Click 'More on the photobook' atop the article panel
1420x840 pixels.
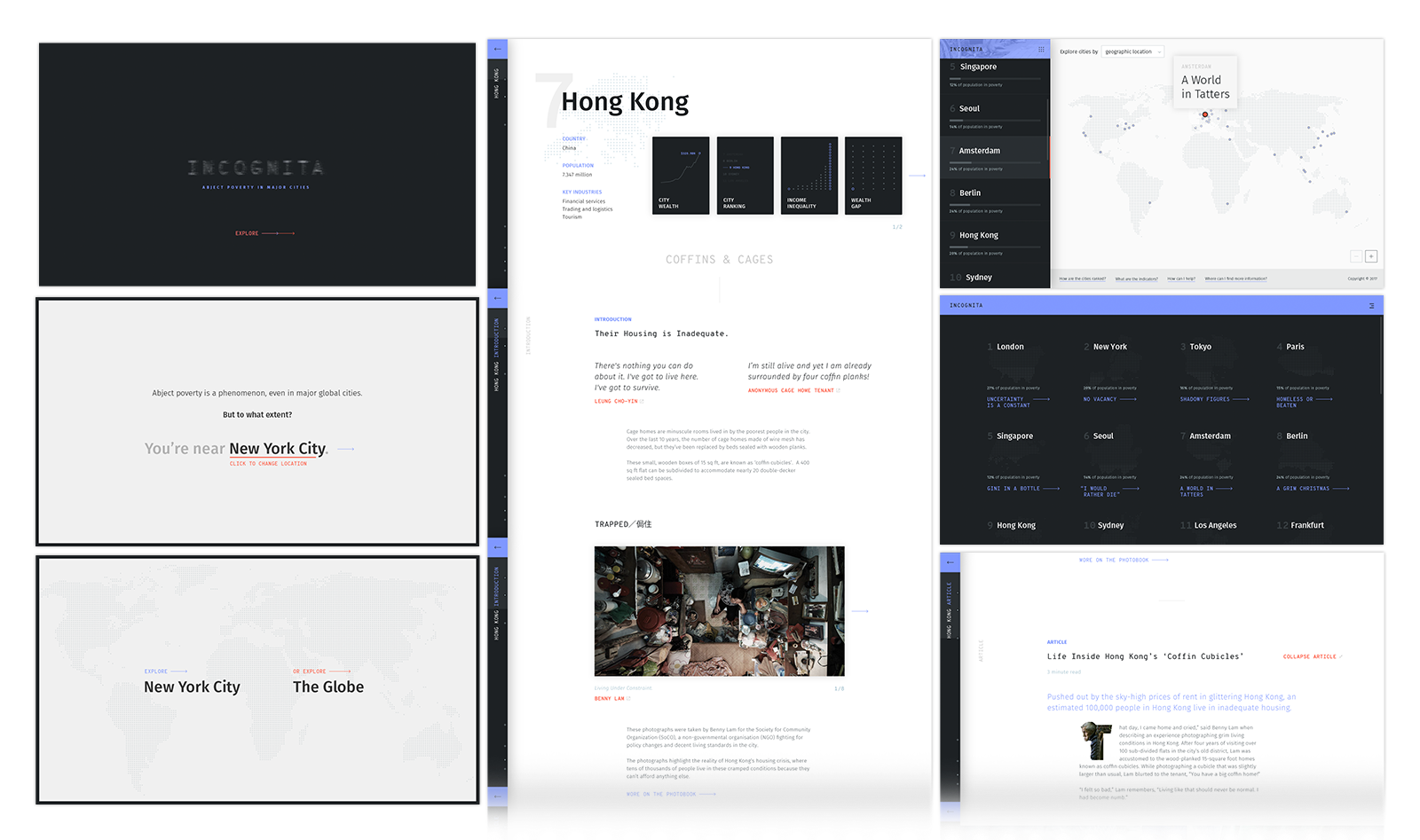pos(1124,560)
